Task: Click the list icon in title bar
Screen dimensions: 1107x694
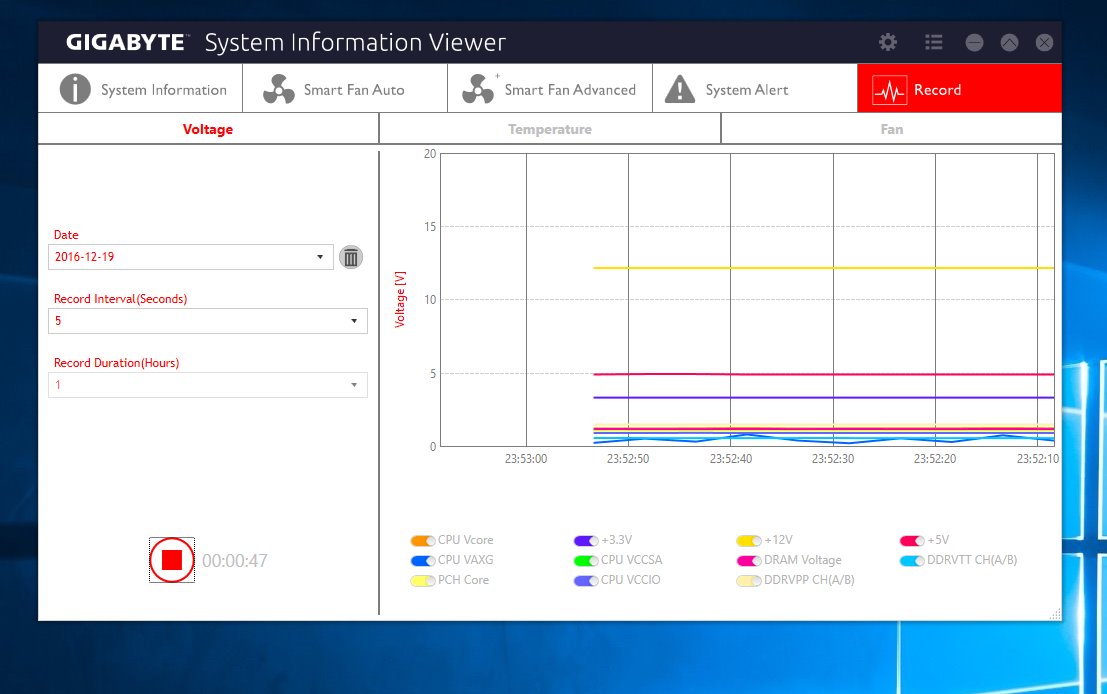Action: 934,42
